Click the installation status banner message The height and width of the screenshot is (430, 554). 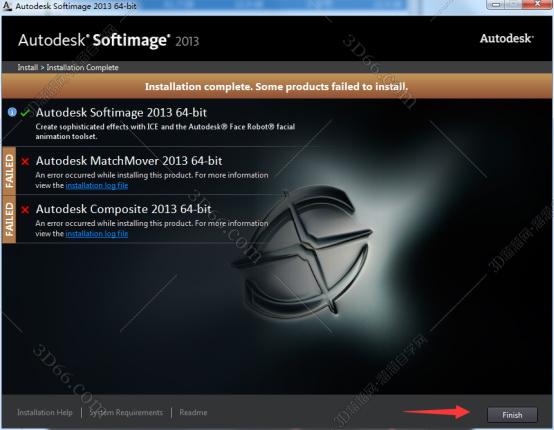click(x=276, y=87)
